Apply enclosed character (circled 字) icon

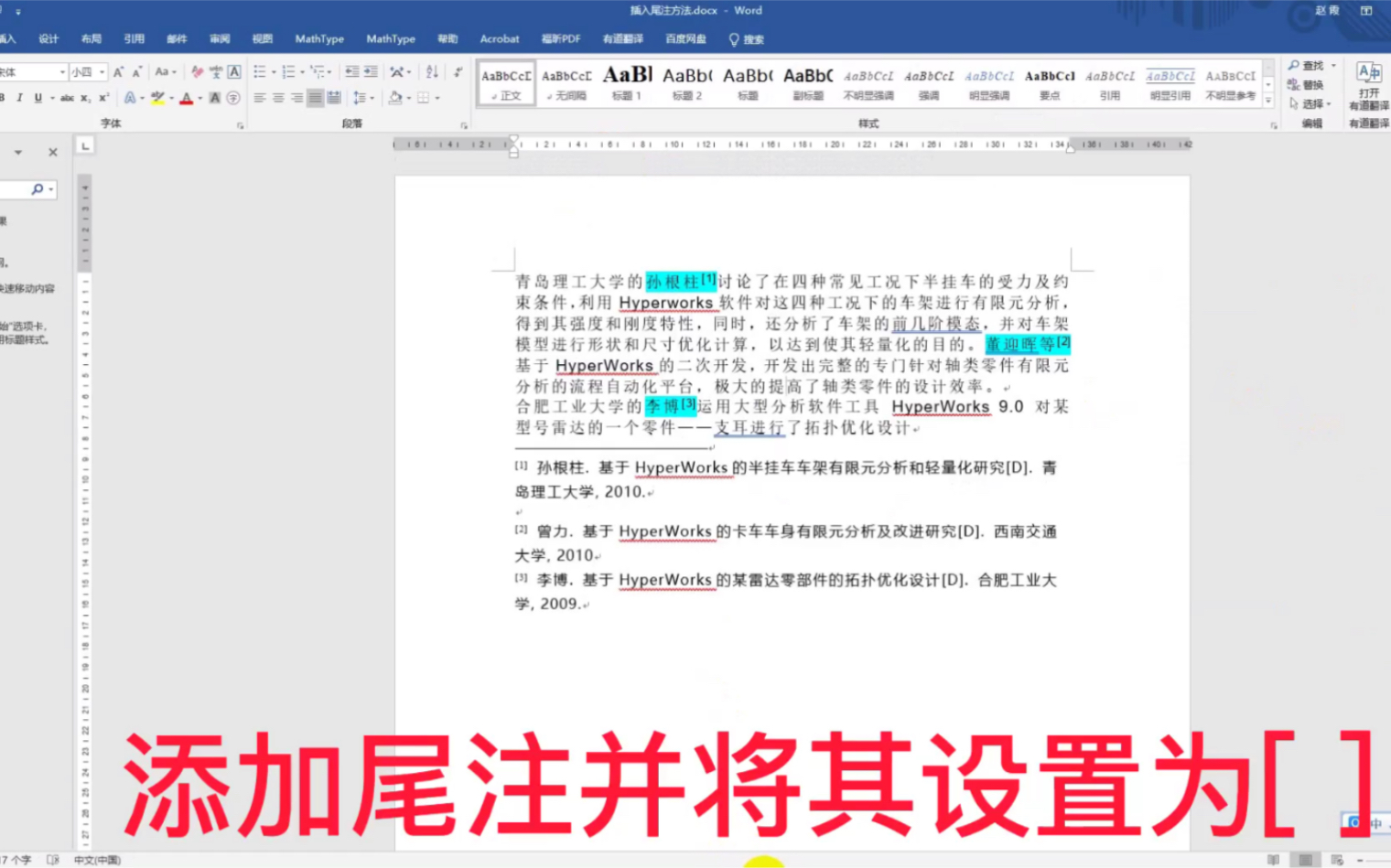(x=233, y=98)
